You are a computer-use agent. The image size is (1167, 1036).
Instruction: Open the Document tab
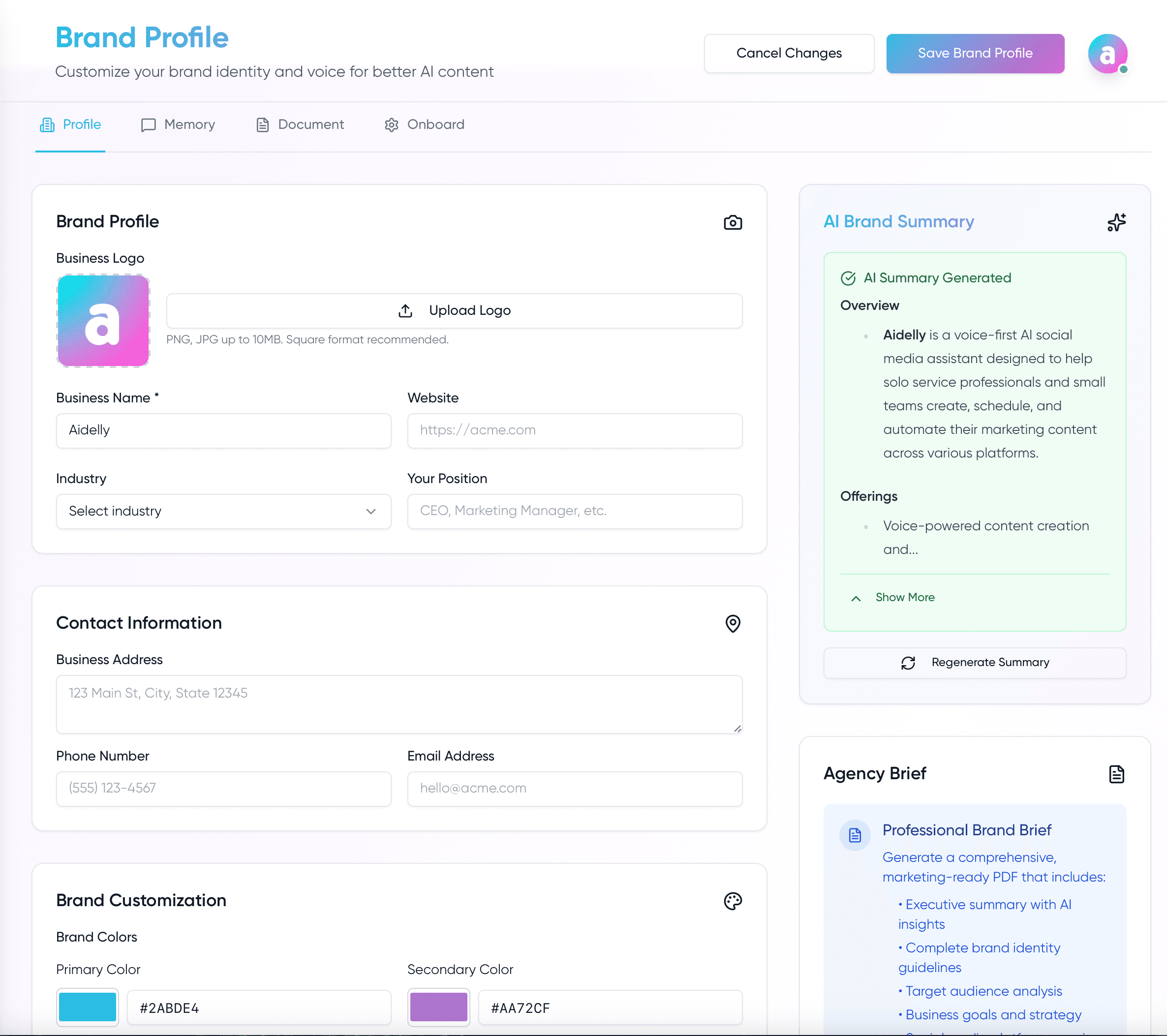point(300,124)
